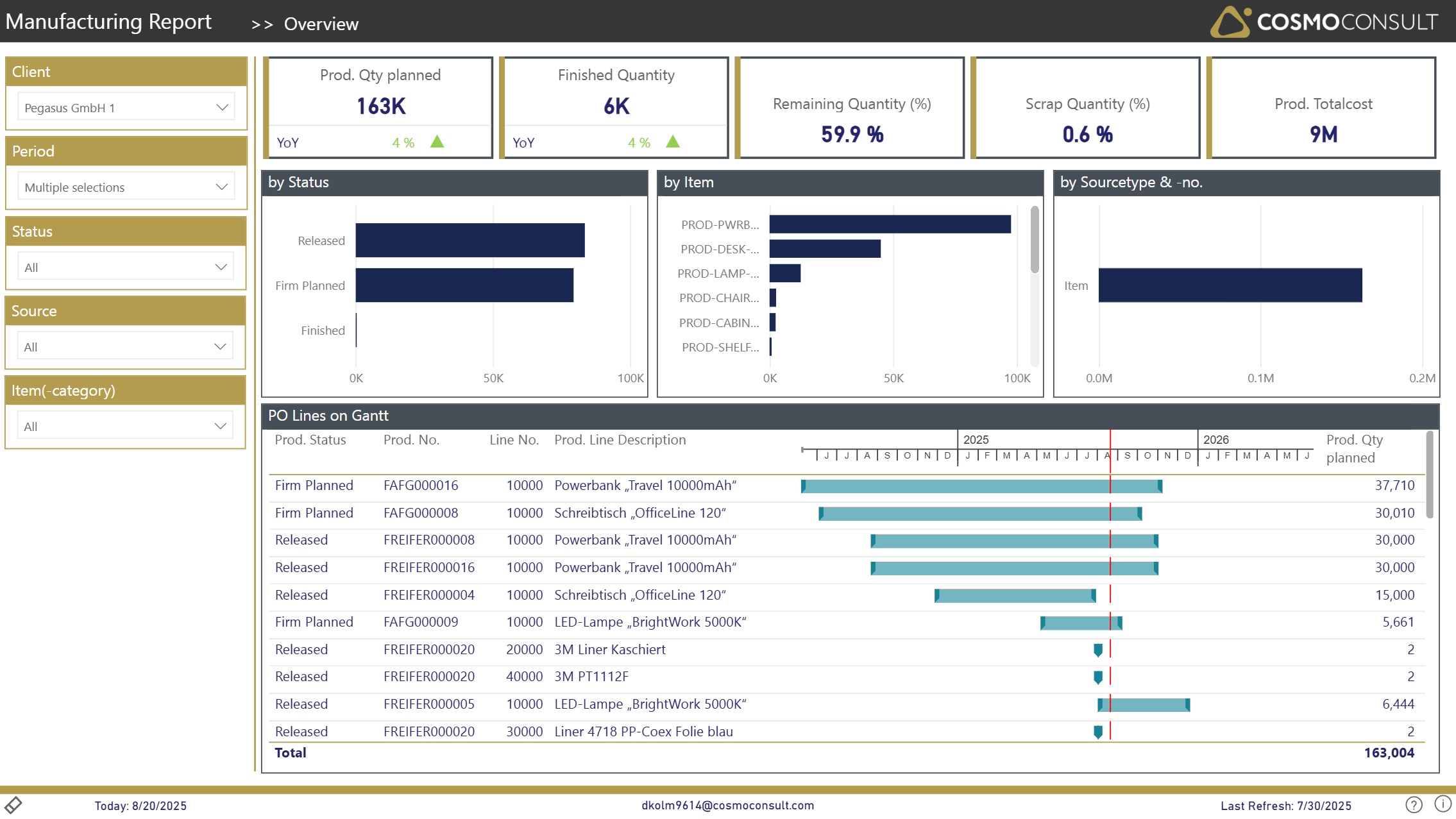
Task: Expand the Source filter dropdown
Action: tap(126, 346)
